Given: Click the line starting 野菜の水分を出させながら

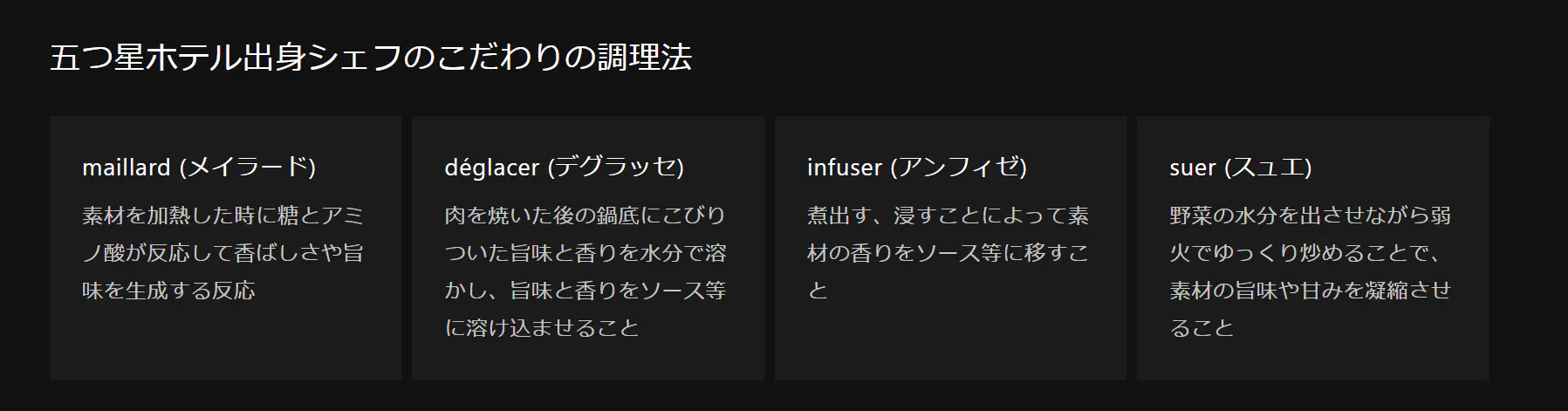Looking at the screenshot, I should point(1310,216).
